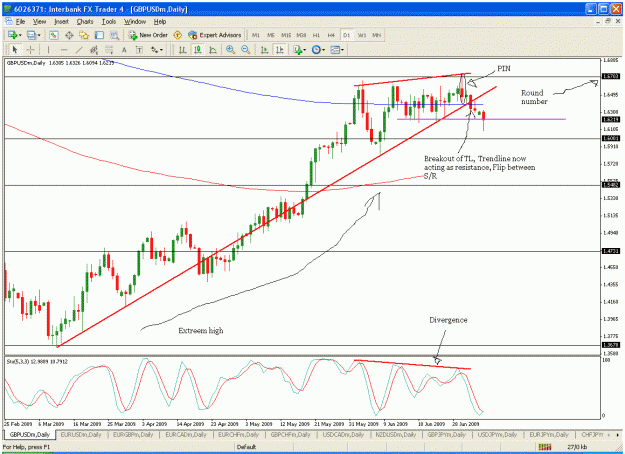625x454 pixels.
Task: Draw a horizontal line tool
Action: [x=64, y=50]
